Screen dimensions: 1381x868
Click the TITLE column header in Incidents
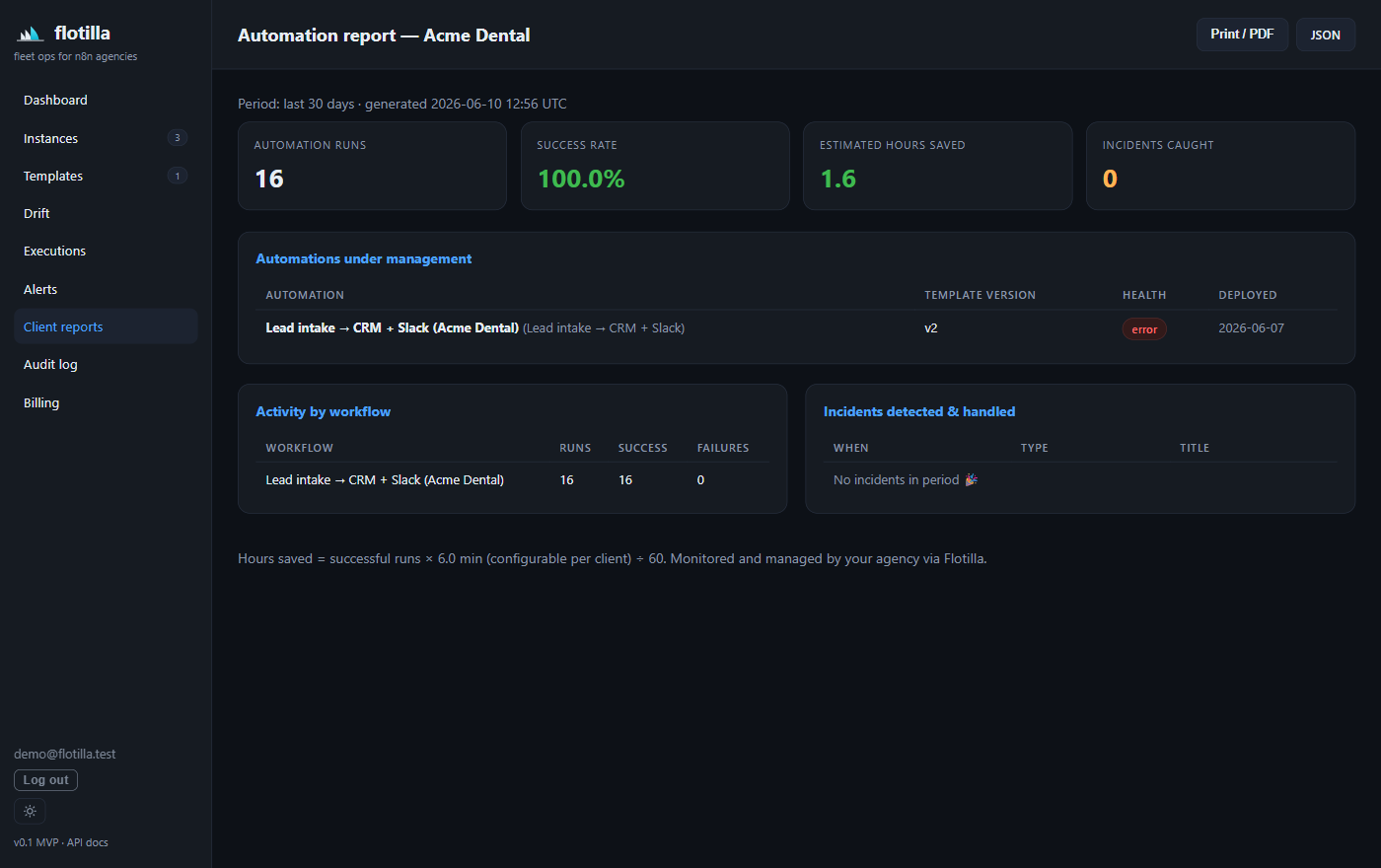[1194, 448]
